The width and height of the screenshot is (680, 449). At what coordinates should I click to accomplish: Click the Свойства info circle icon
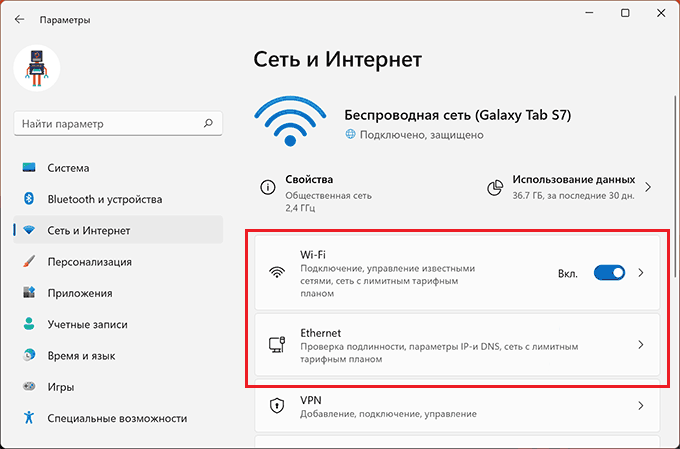pos(268,187)
